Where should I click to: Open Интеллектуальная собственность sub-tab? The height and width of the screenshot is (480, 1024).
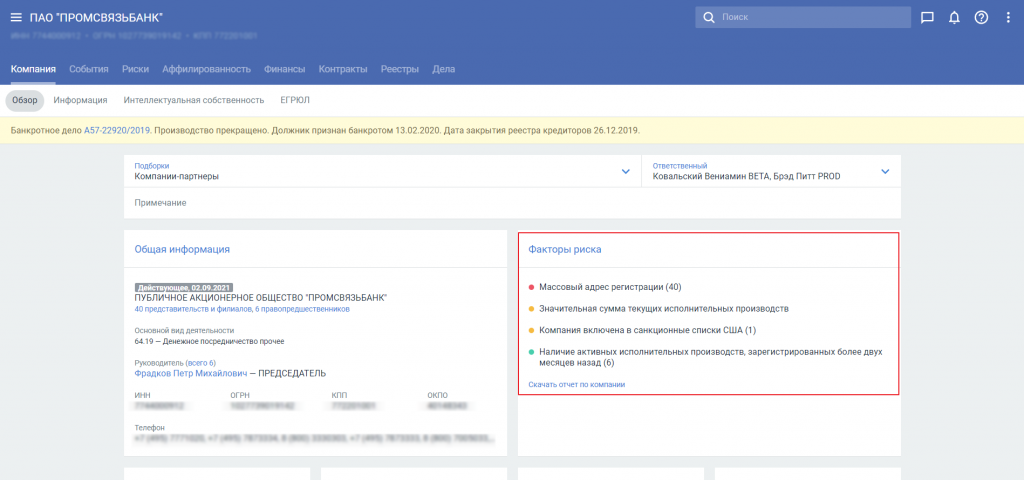194,101
